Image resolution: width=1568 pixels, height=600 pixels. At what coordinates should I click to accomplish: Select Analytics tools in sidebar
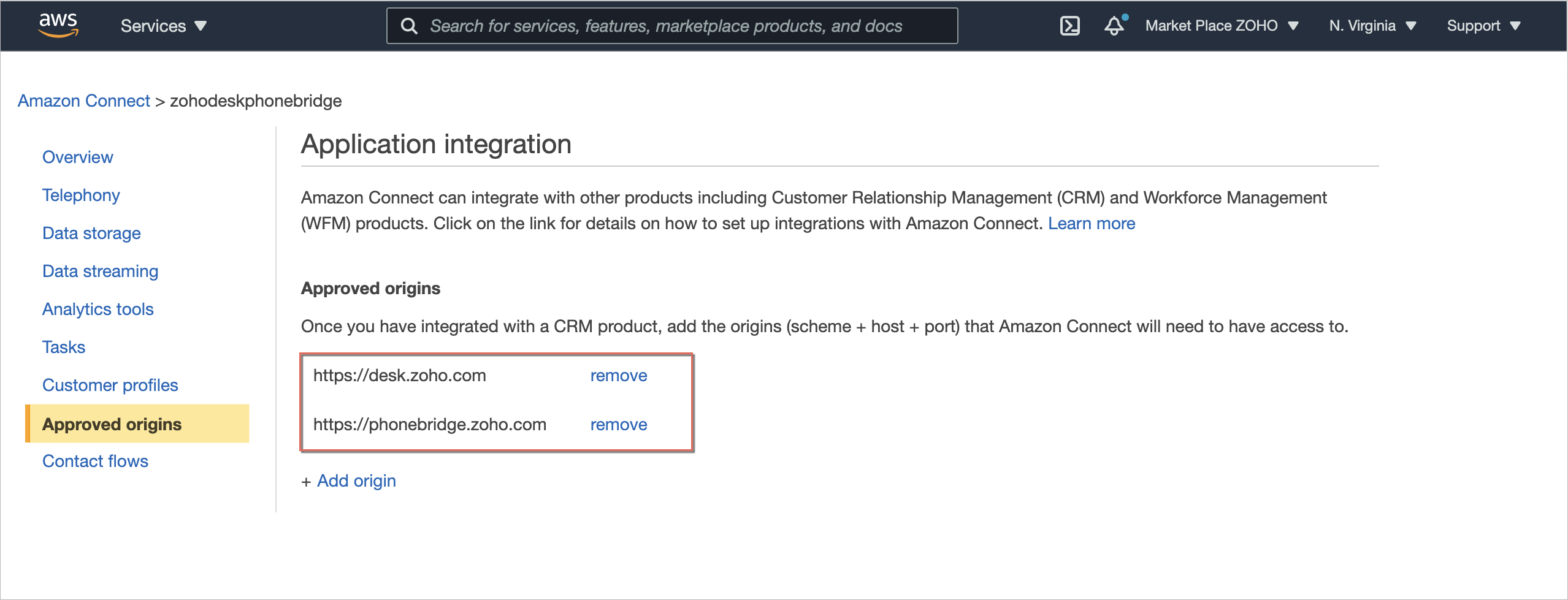[98, 309]
